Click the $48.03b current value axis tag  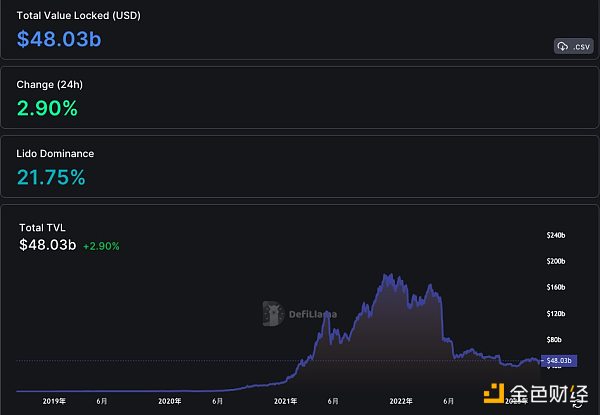(557, 360)
